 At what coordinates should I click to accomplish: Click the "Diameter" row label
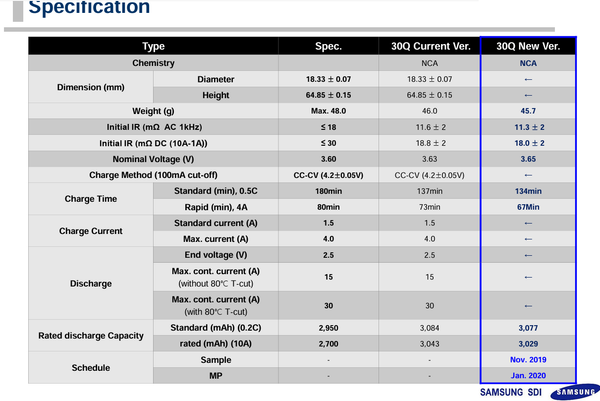click(x=216, y=79)
